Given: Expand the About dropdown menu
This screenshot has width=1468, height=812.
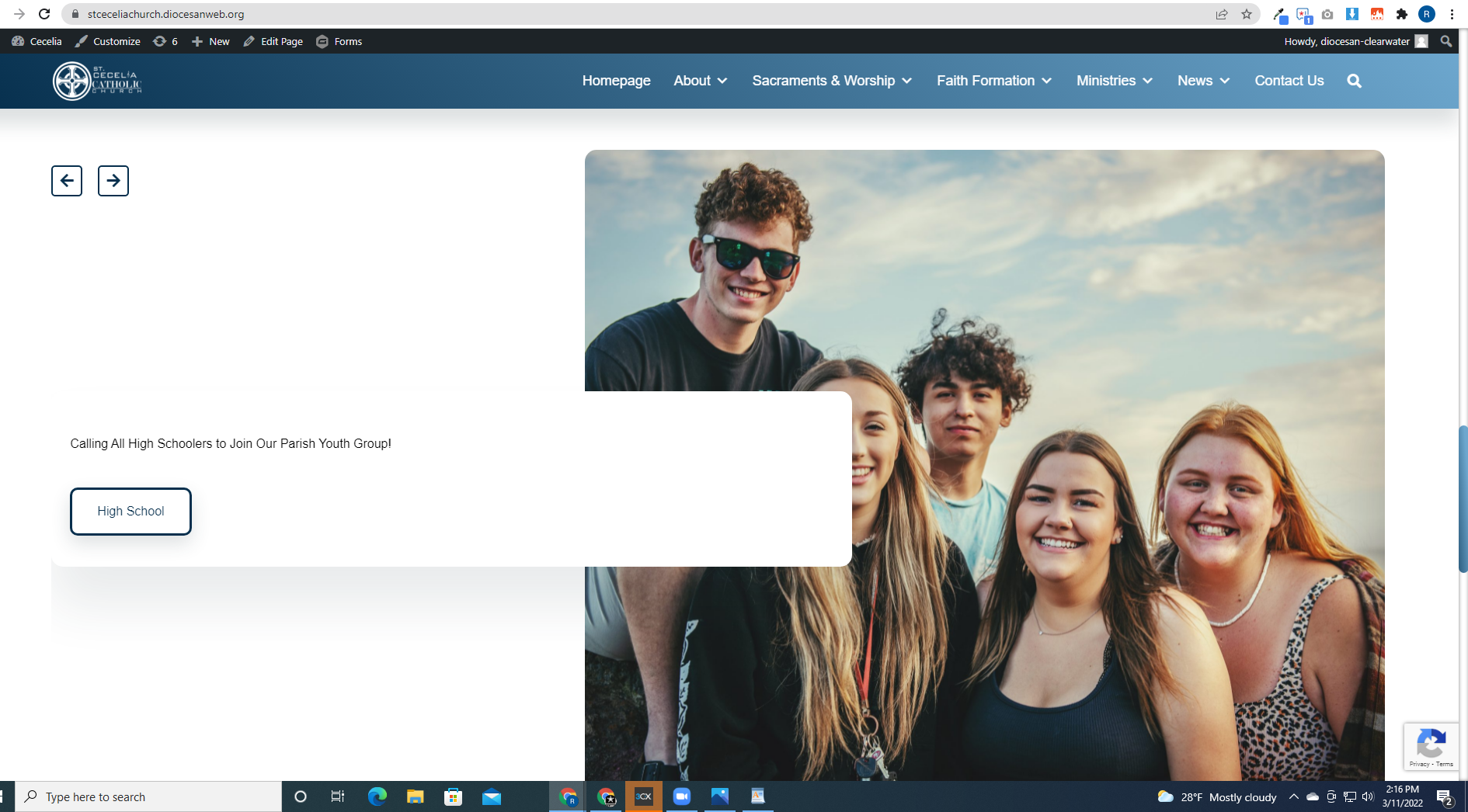Looking at the screenshot, I should pyautogui.click(x=700, y=81).
